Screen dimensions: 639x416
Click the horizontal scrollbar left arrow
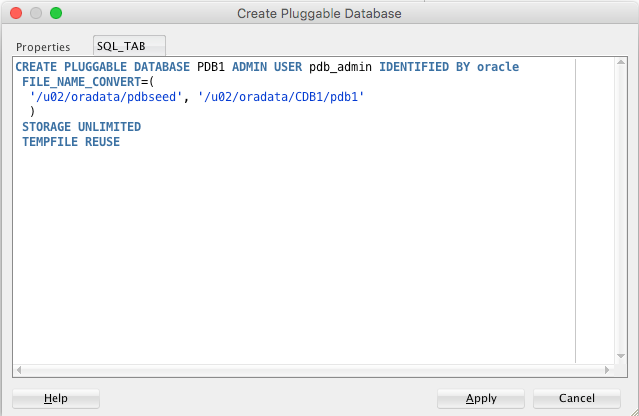[x=20, y=371]
